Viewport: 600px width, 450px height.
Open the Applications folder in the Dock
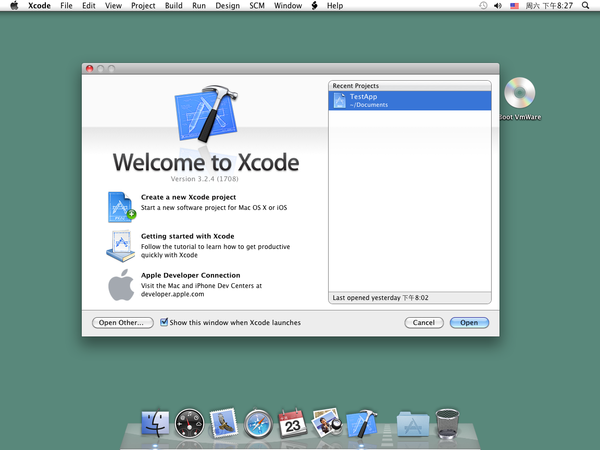[413, 424]
